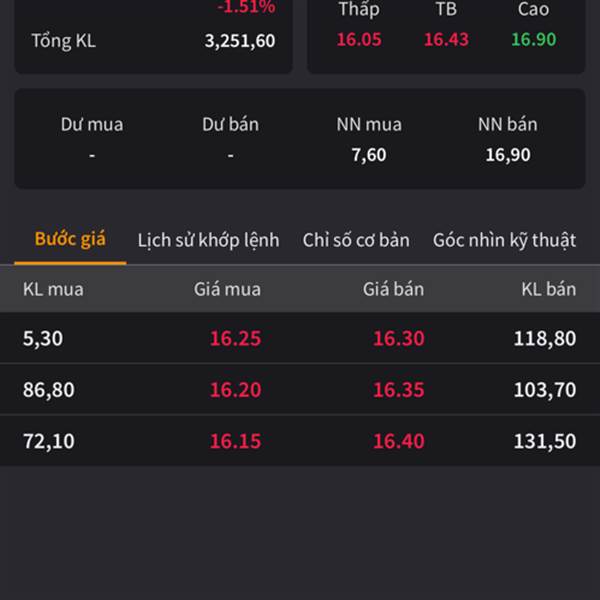The image size is (600, 600).
Task: Switch to the Bước giá tab
Action: pyautogui.click(x=70, y=239)
